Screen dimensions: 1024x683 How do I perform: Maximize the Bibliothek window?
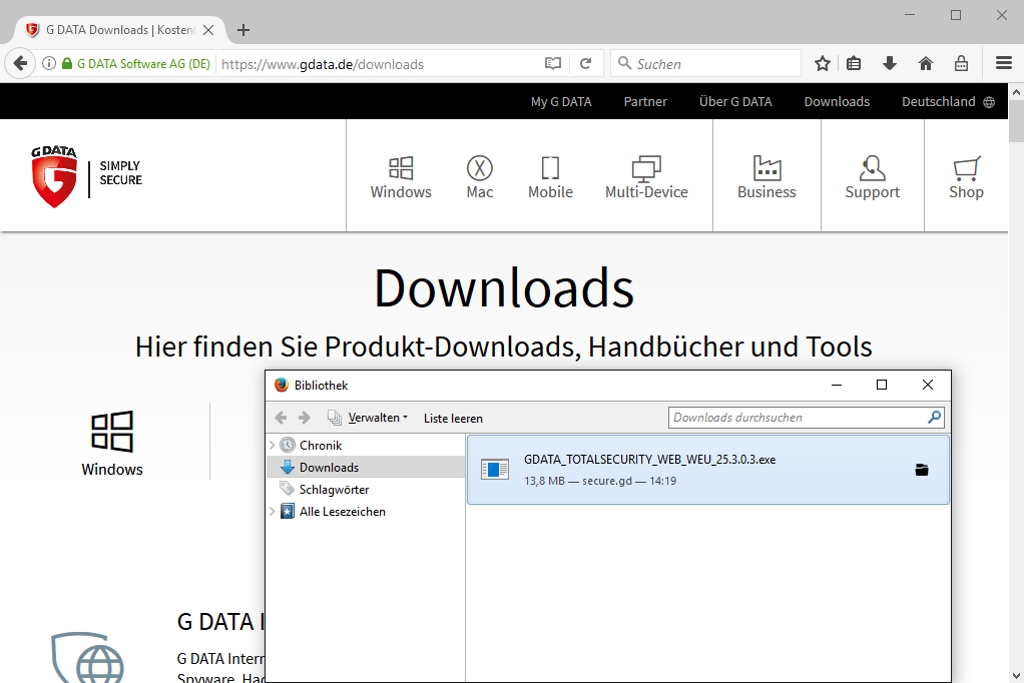point(882,385)
